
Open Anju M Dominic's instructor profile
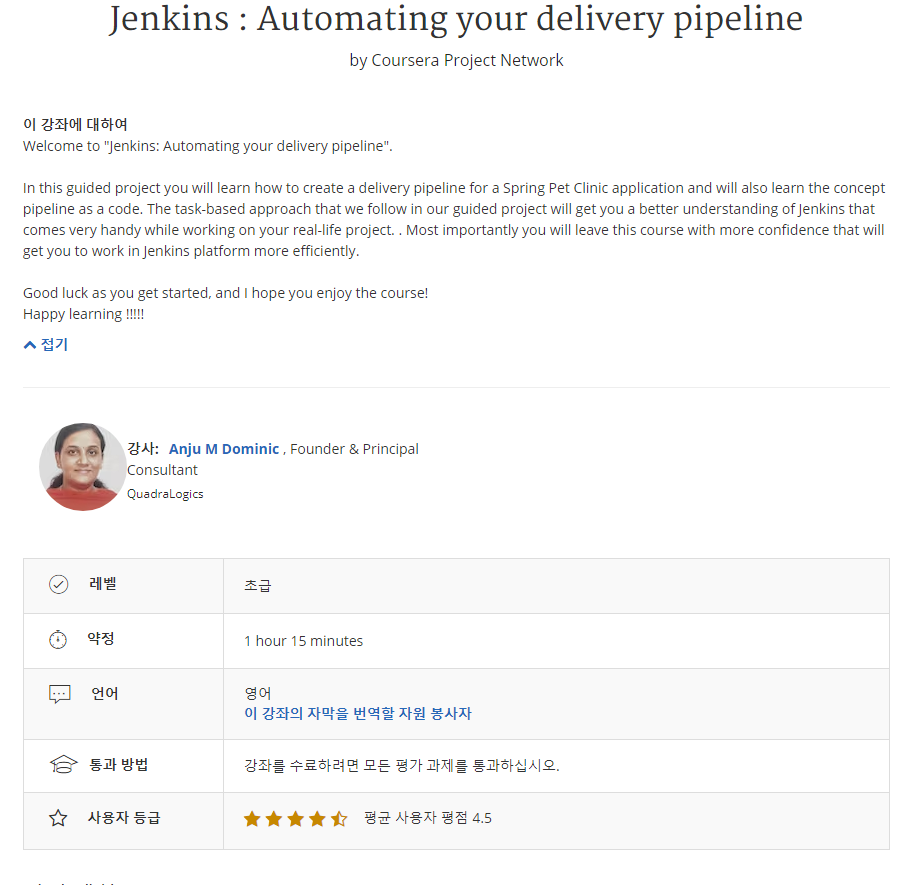[224, 449]
